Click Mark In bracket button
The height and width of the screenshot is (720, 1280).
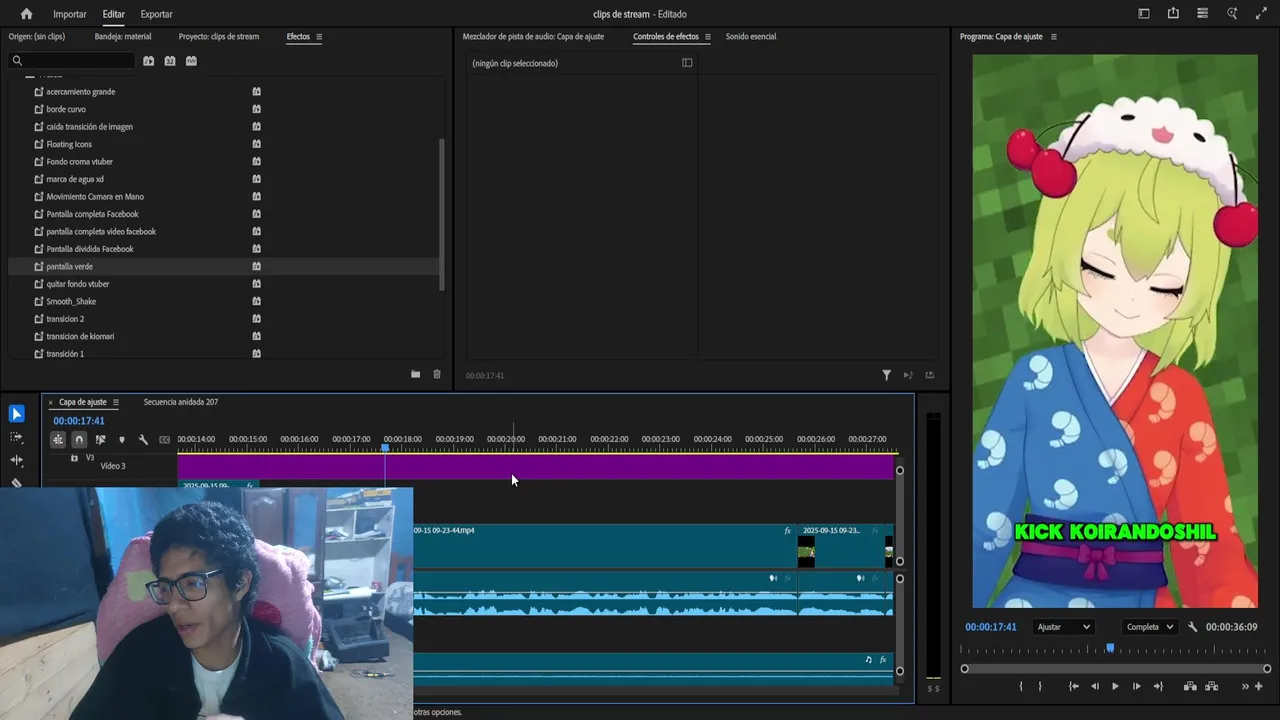pos(1020,686)
